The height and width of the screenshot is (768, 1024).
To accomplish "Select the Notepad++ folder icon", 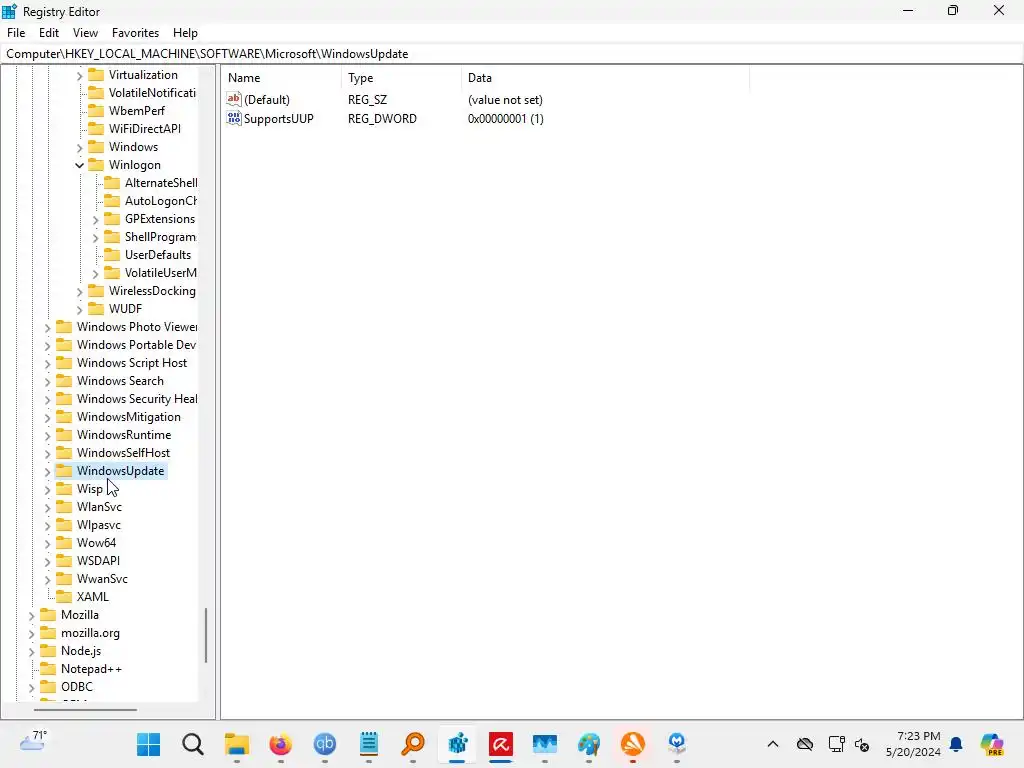I will 48,669.
